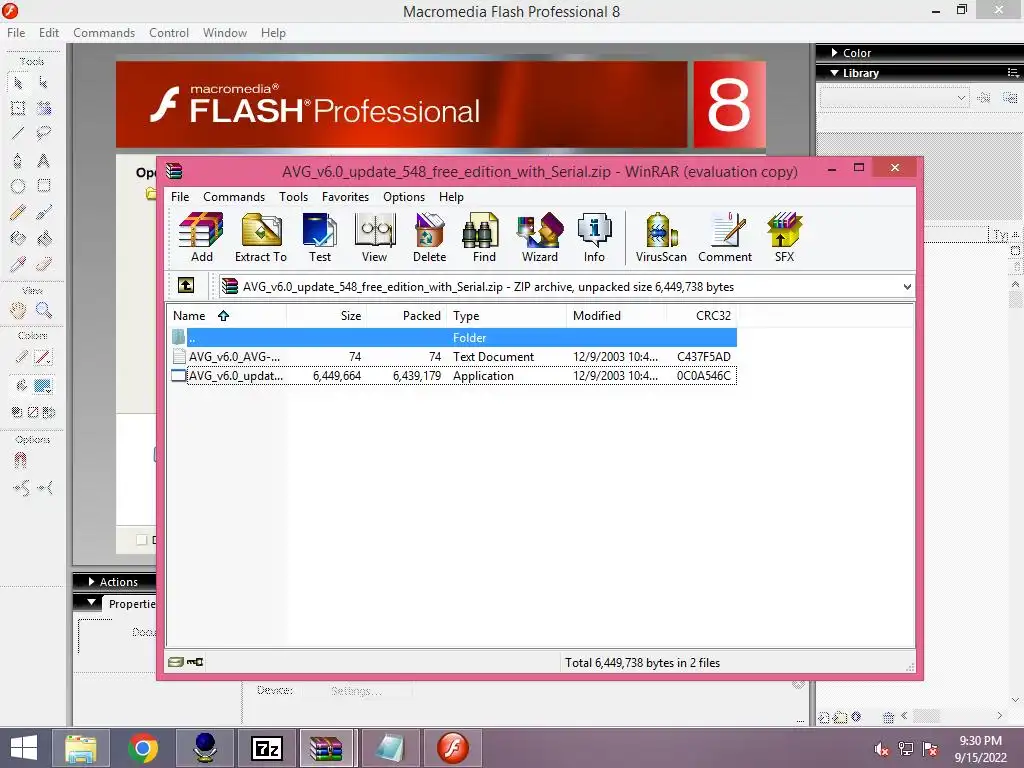Open the Library panel options menu
This screenshot has width=1024, height=768.
point(1013,72)
